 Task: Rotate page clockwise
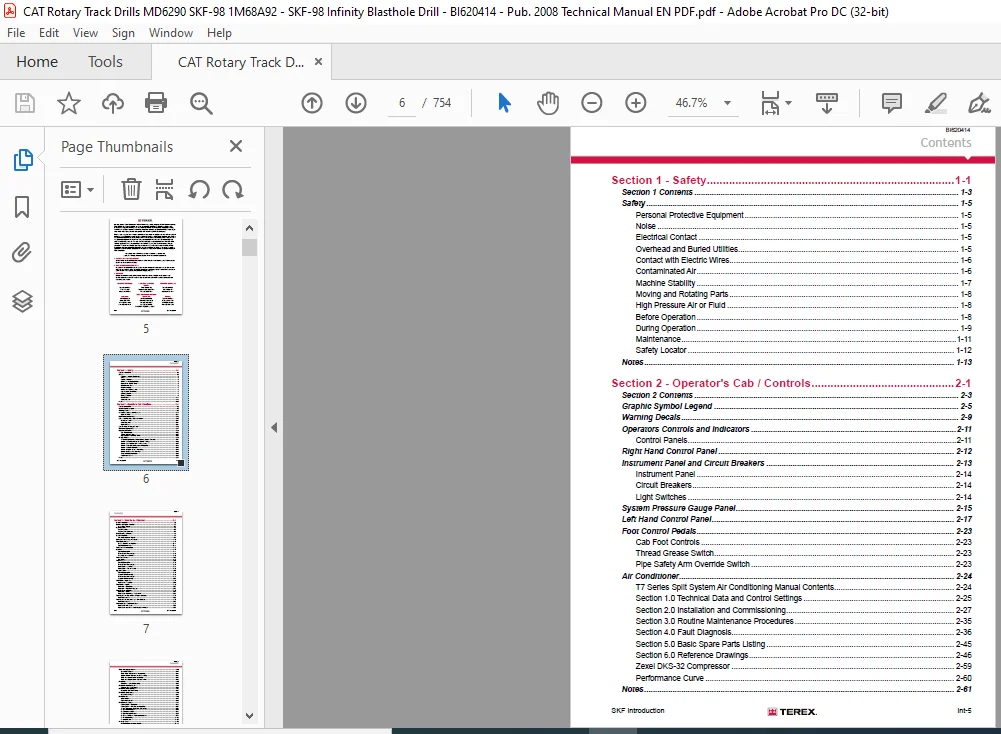[233, 190]
